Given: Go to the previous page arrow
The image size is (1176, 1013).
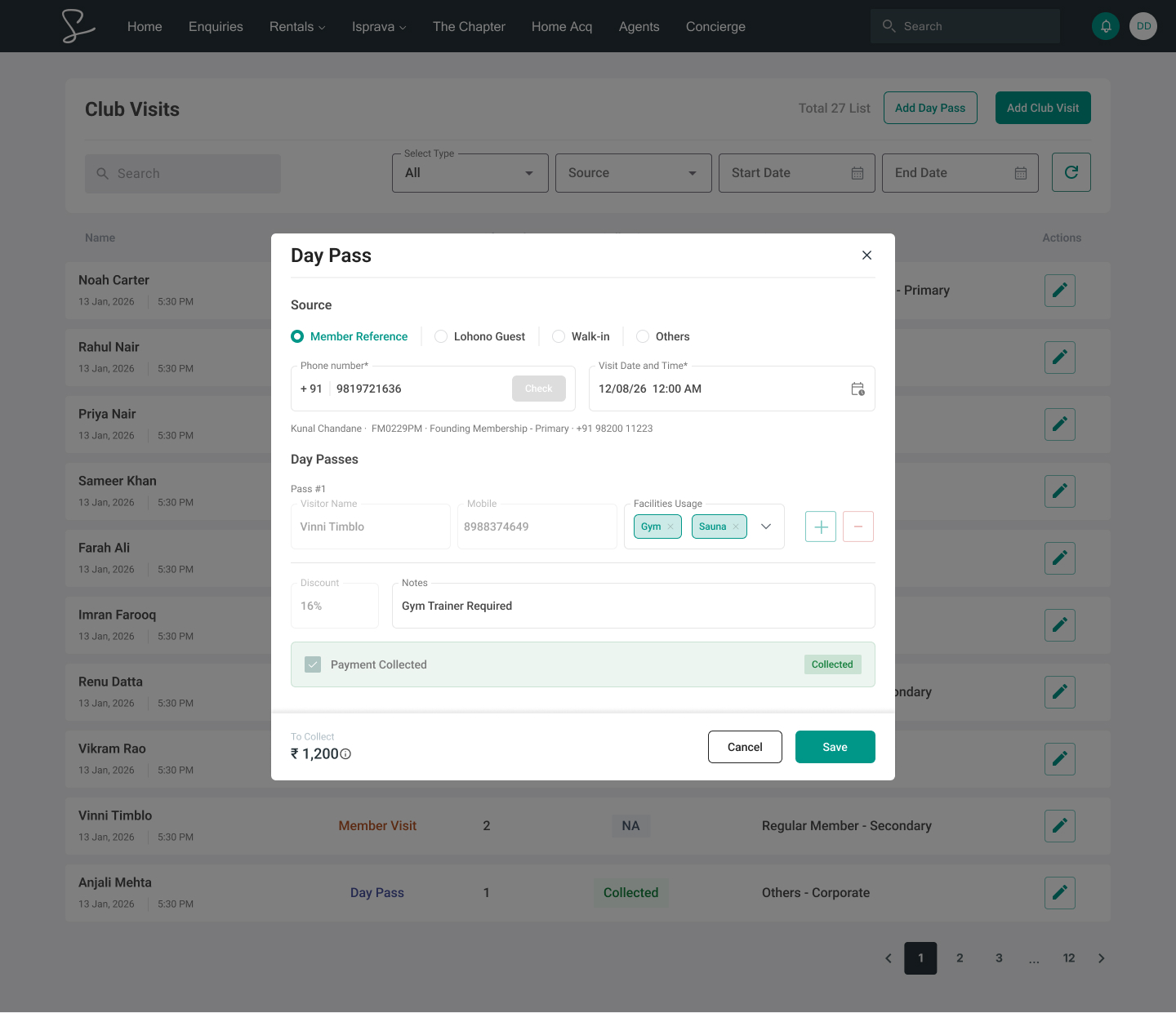Looking at the screenshot, I should pos(889,958).
